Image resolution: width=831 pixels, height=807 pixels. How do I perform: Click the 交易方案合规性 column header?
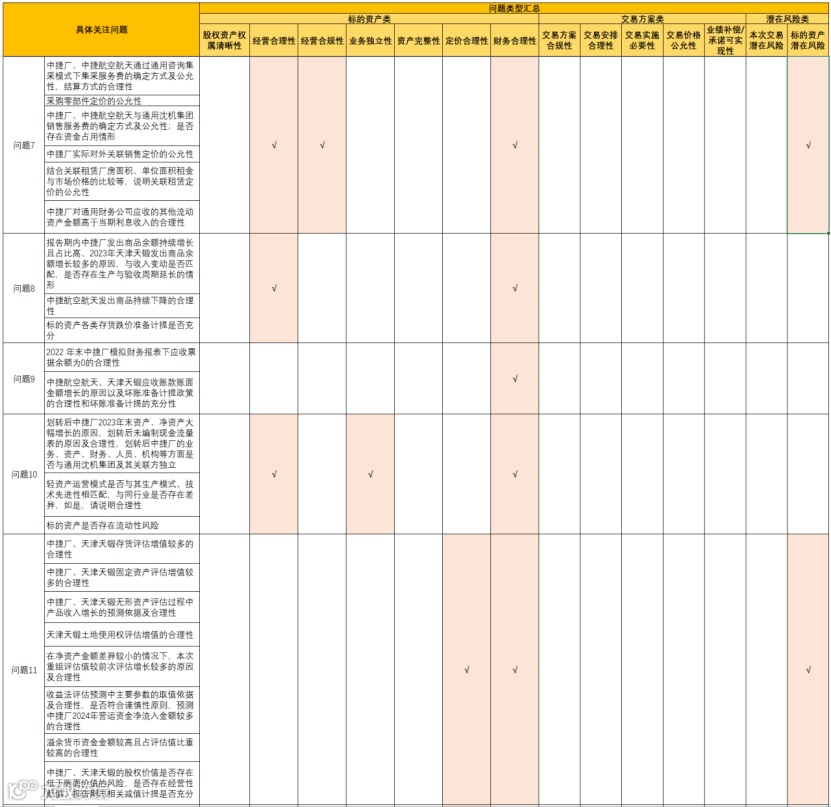(559, 40)
